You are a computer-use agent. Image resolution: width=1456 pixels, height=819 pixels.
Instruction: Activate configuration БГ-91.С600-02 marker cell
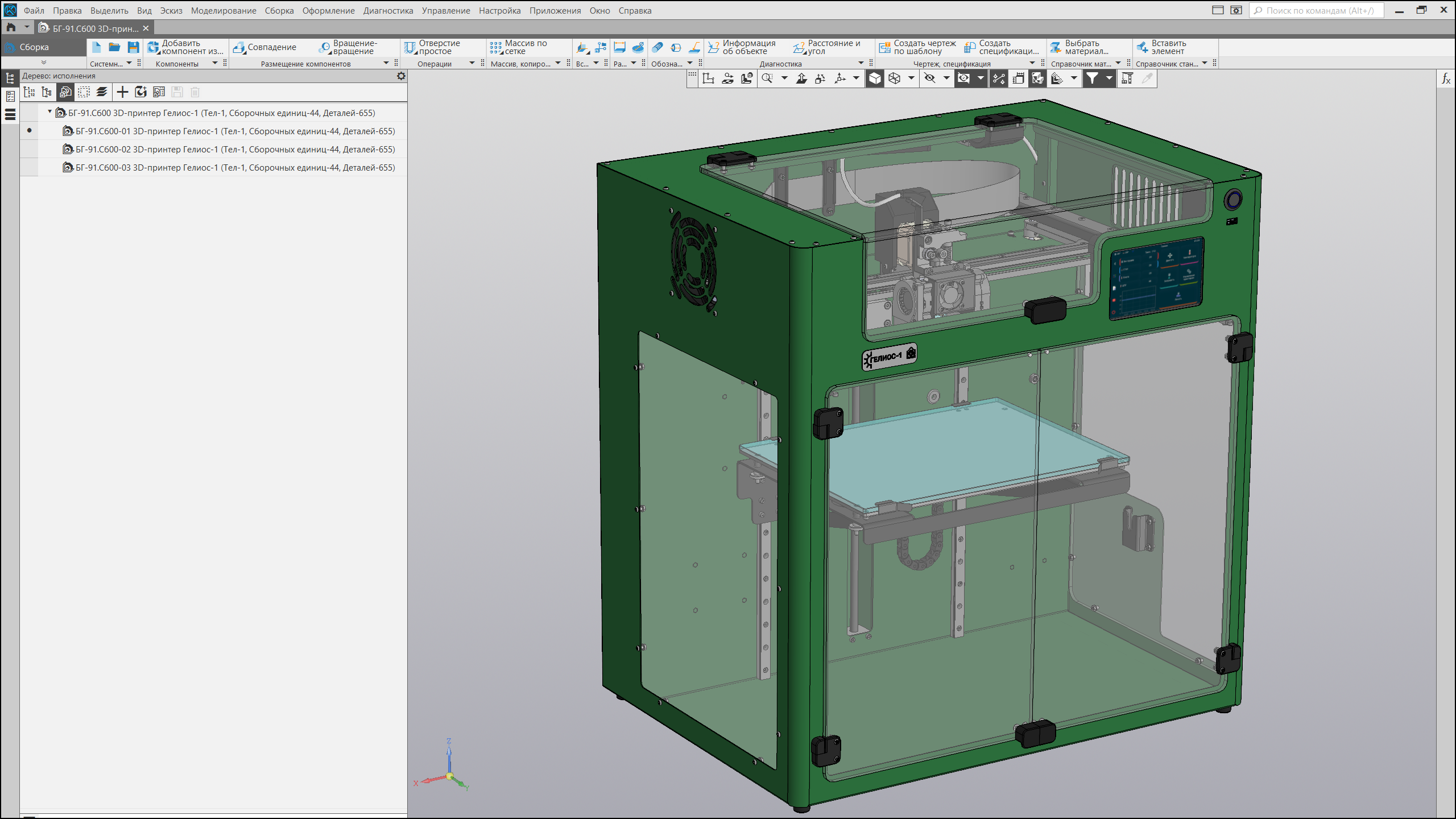(x=29, y=149)
